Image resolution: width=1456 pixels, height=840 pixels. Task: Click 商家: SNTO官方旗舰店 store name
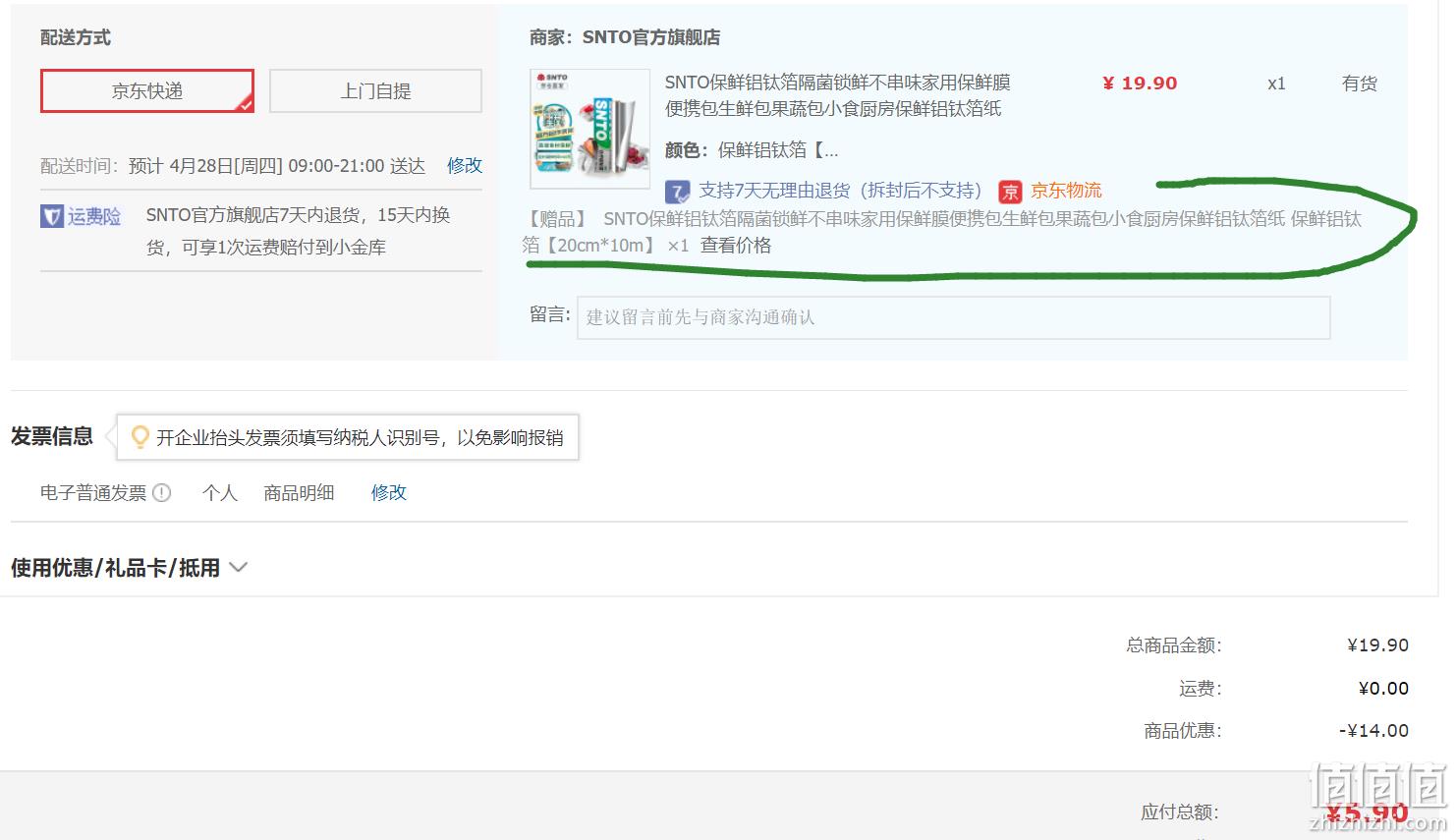(x=625, y=37)
